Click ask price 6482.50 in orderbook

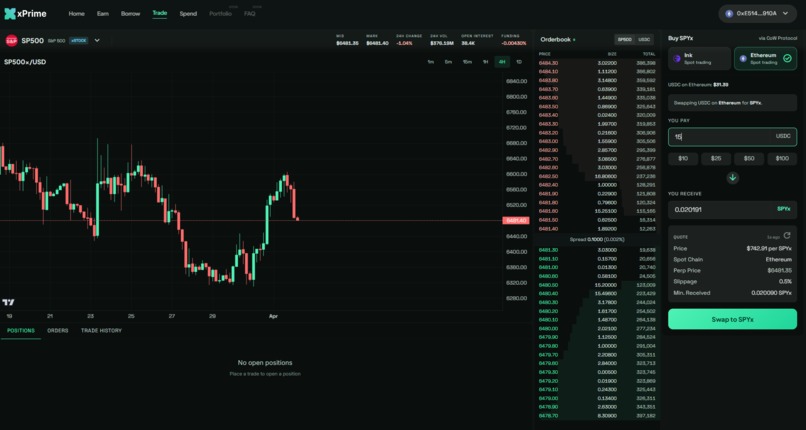click(x=548, y=176)
